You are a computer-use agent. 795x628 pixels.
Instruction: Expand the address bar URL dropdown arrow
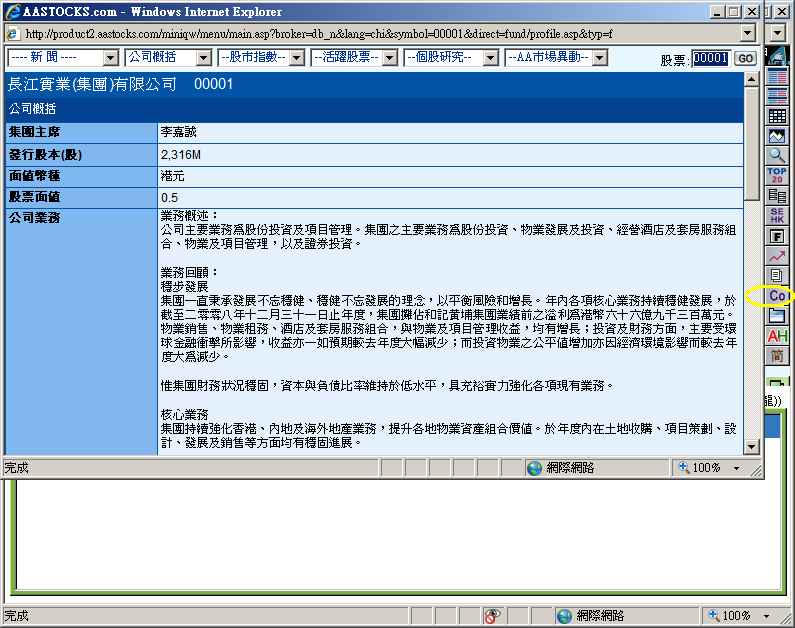click(x=747, y=33)
